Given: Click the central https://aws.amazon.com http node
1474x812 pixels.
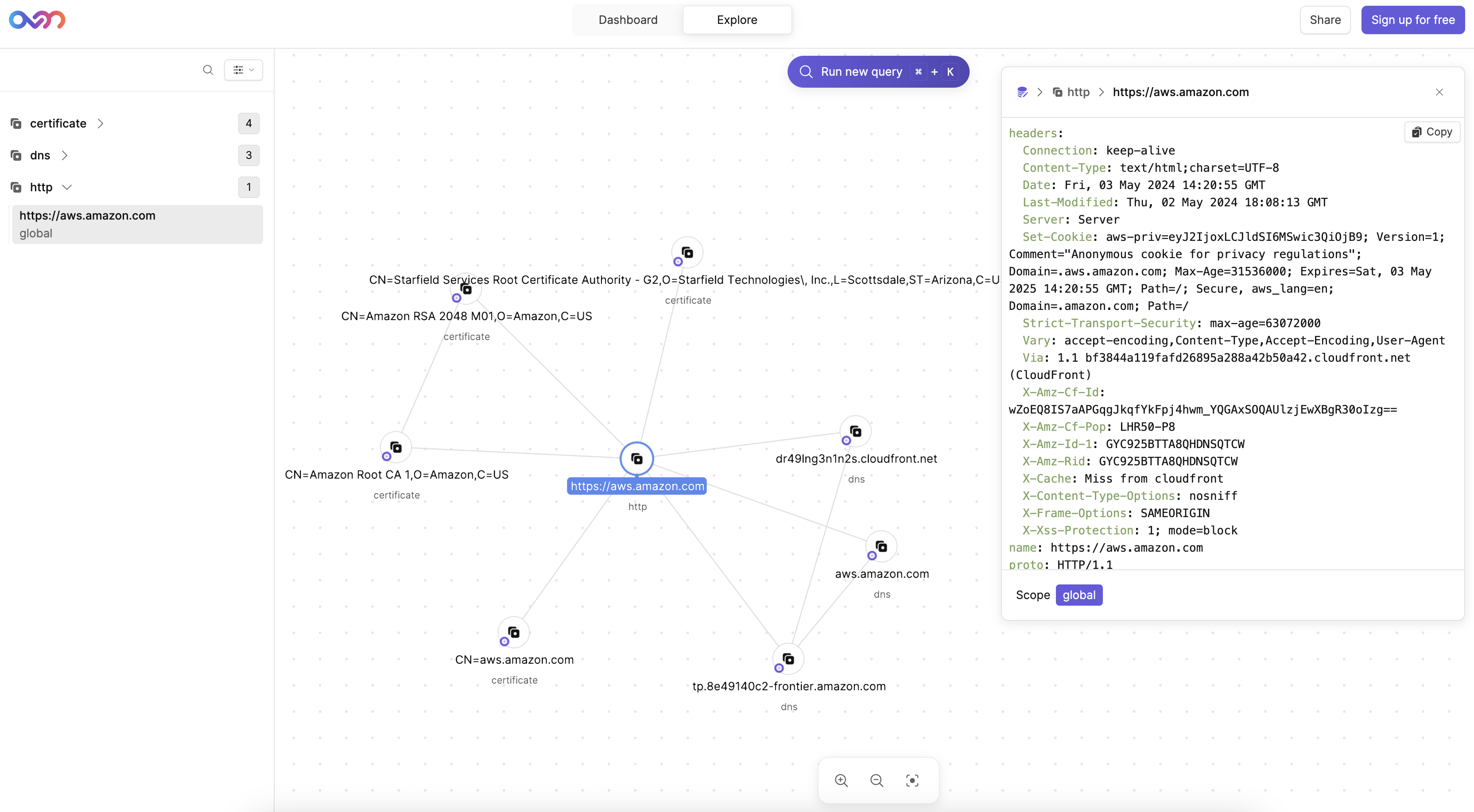Looking at the screenshot, I should (637, 459).
